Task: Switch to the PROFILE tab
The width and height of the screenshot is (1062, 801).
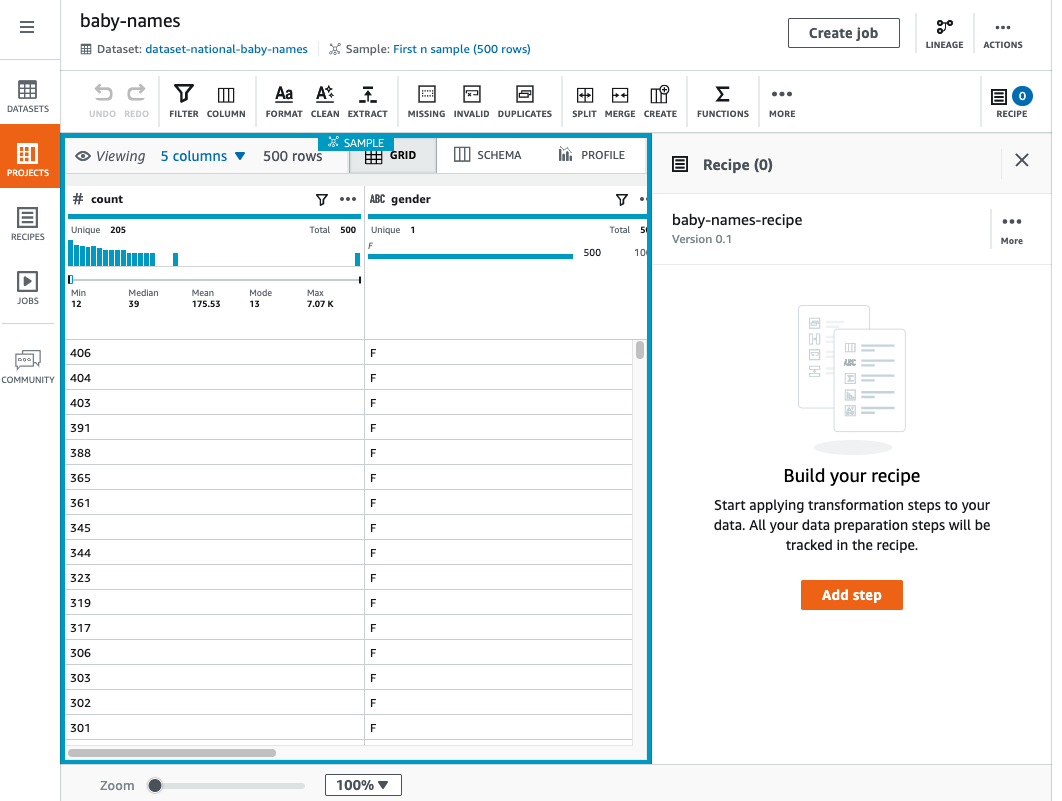Action: tap(591, 155)
